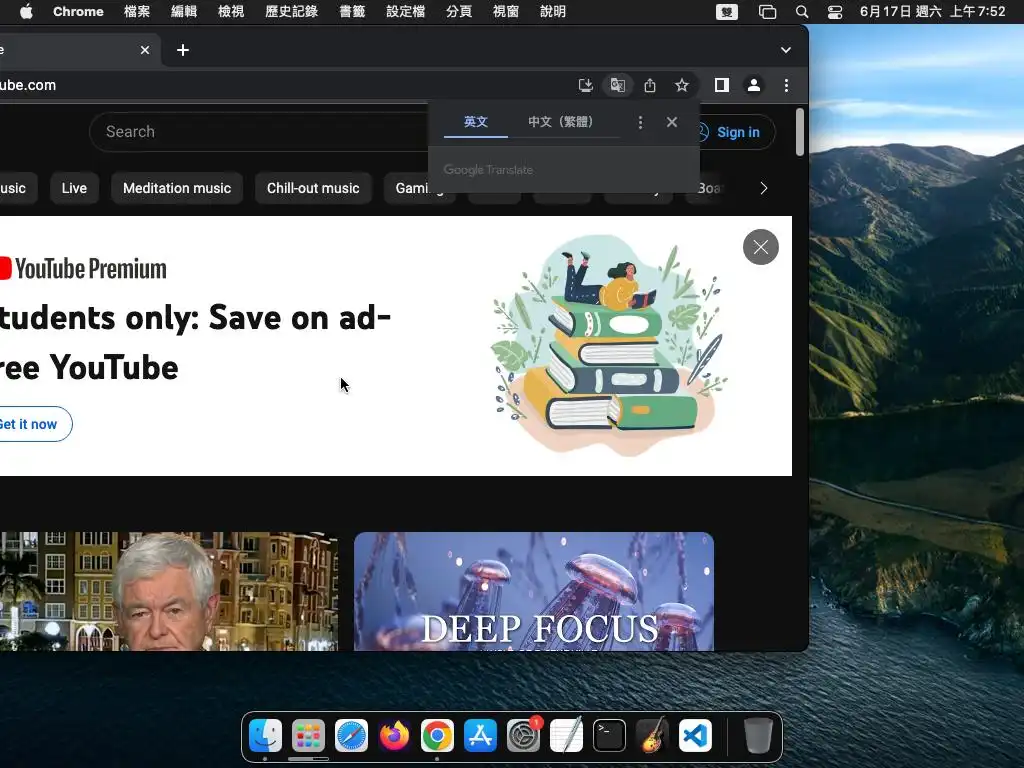The image size is (1024, 768).
Task: Open the 說明 menu
Action: pos(553,12)
